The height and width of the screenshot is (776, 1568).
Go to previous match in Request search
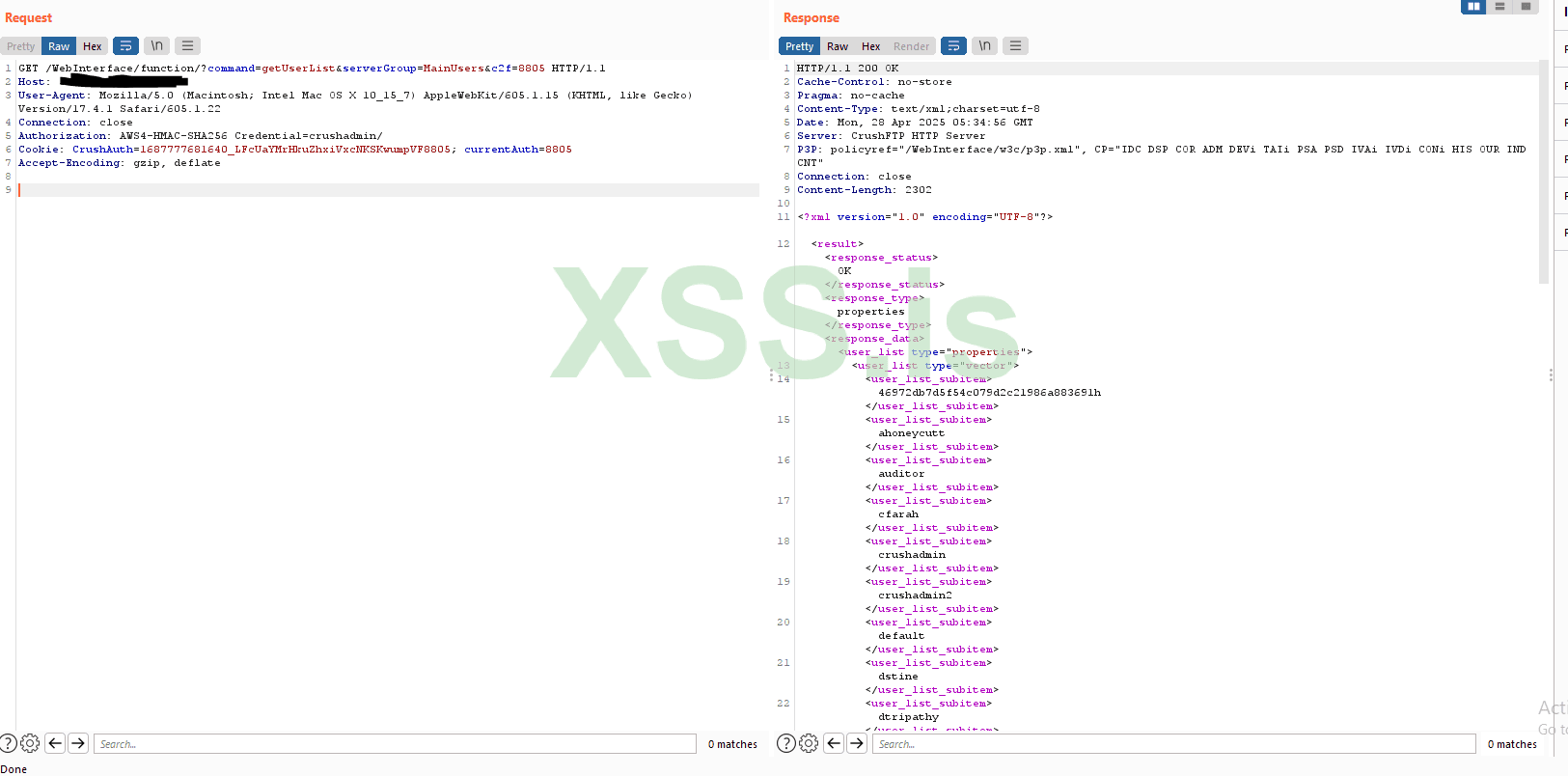pos(55,743)
